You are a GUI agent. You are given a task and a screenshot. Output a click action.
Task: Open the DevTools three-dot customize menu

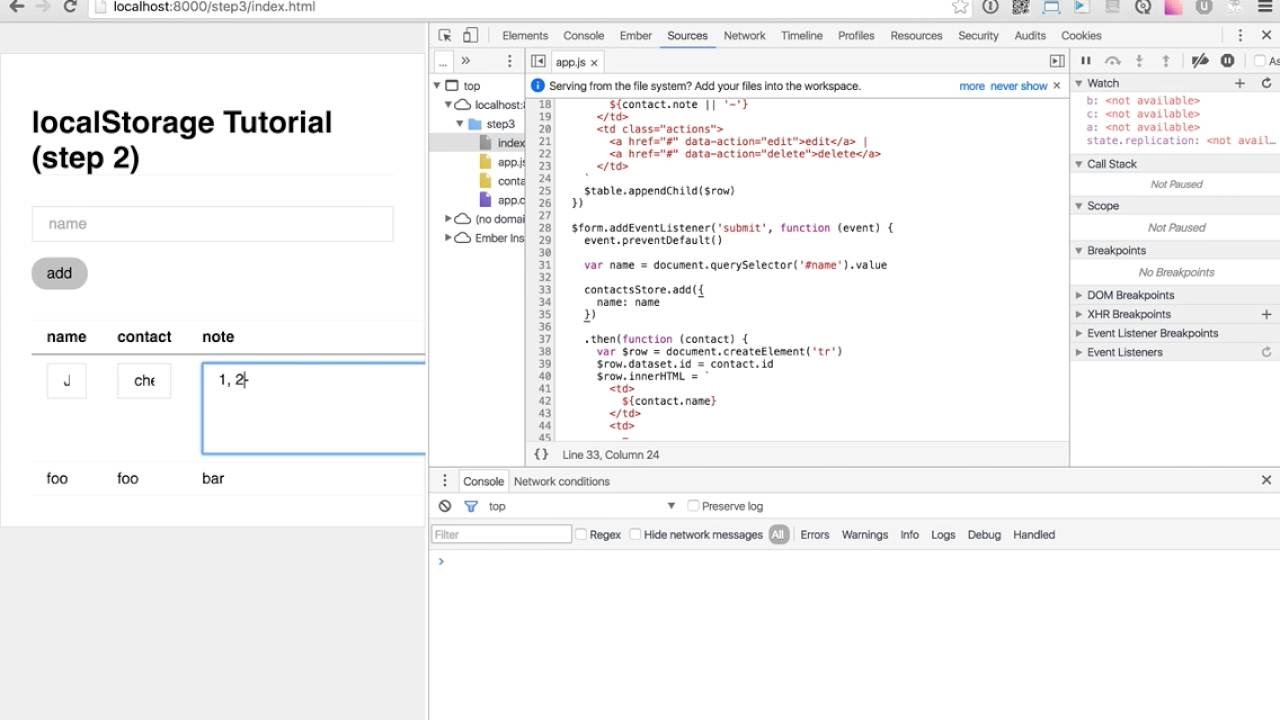pyautogui.click(x=1239, y=35)
